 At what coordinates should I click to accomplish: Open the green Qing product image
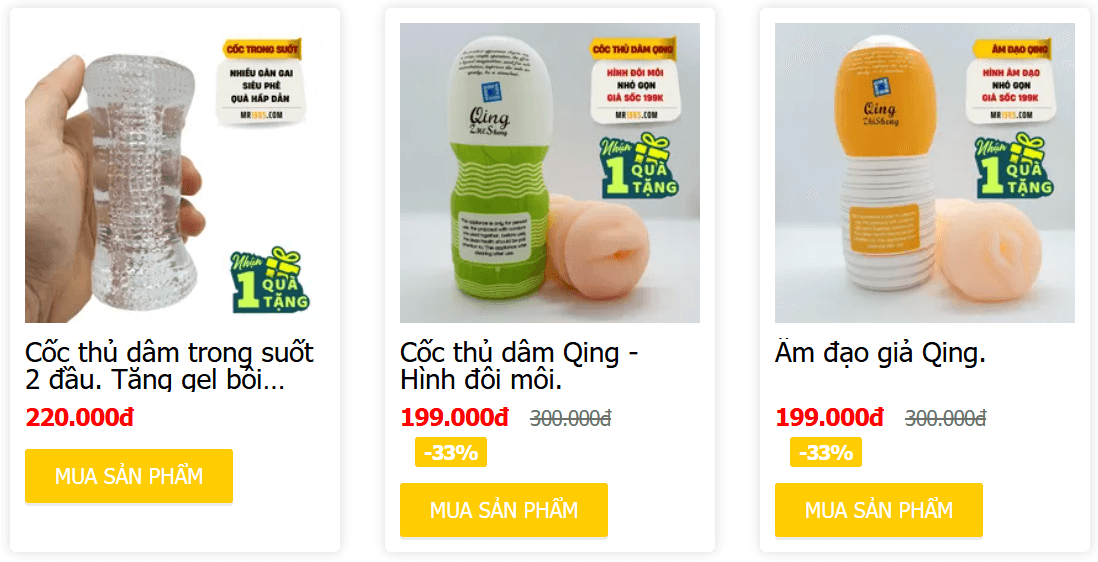click(550, 173)
